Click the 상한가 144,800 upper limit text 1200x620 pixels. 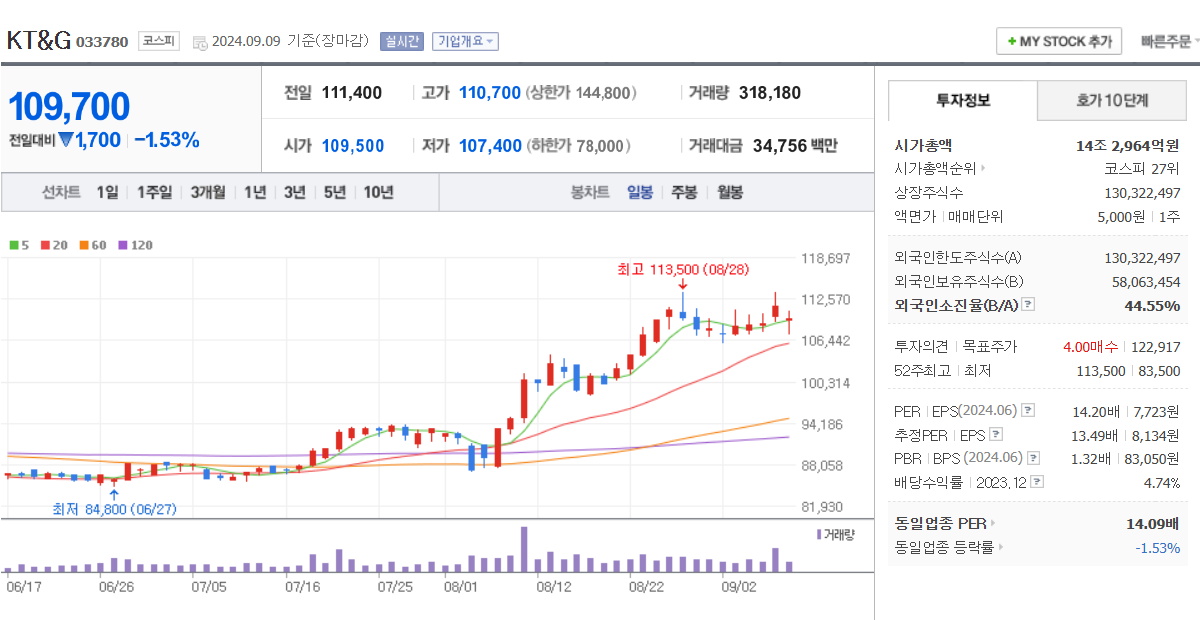coord(580,93)
